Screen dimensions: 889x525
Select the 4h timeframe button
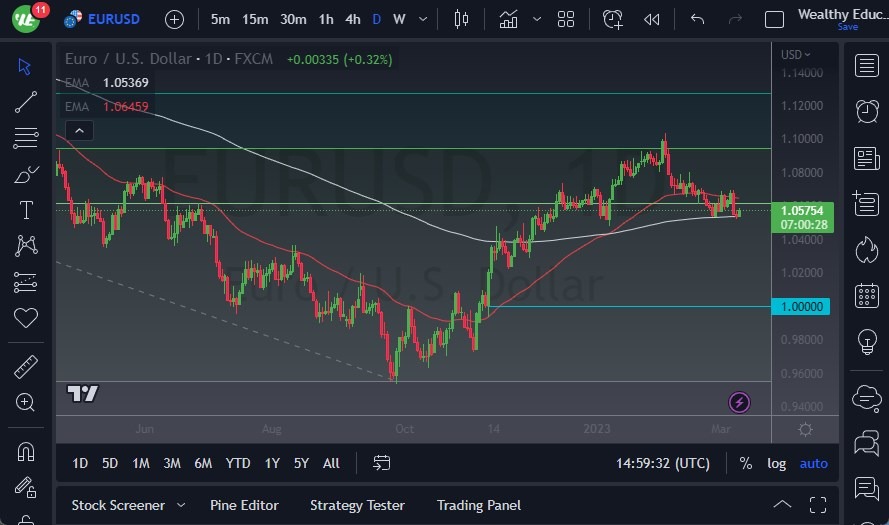[352, 19]
